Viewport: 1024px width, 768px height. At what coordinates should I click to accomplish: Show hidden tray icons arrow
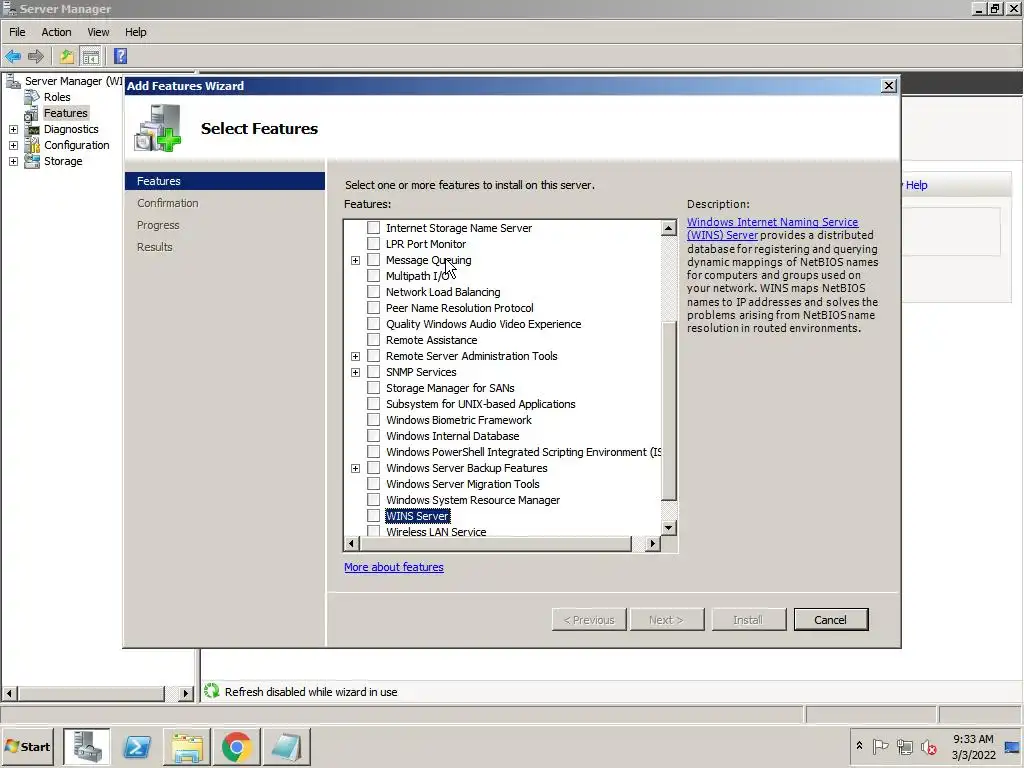tap(859, 745)
